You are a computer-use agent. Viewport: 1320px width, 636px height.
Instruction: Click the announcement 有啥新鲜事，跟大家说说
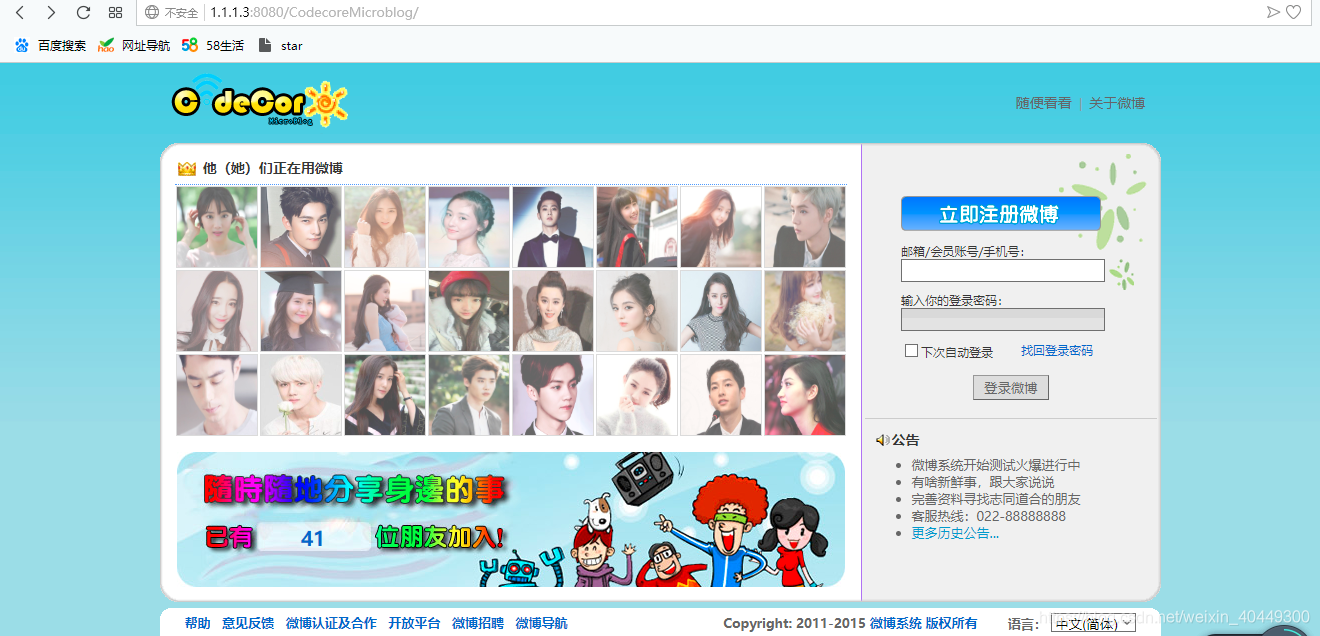pyautogui.click(x=982, y=482)
